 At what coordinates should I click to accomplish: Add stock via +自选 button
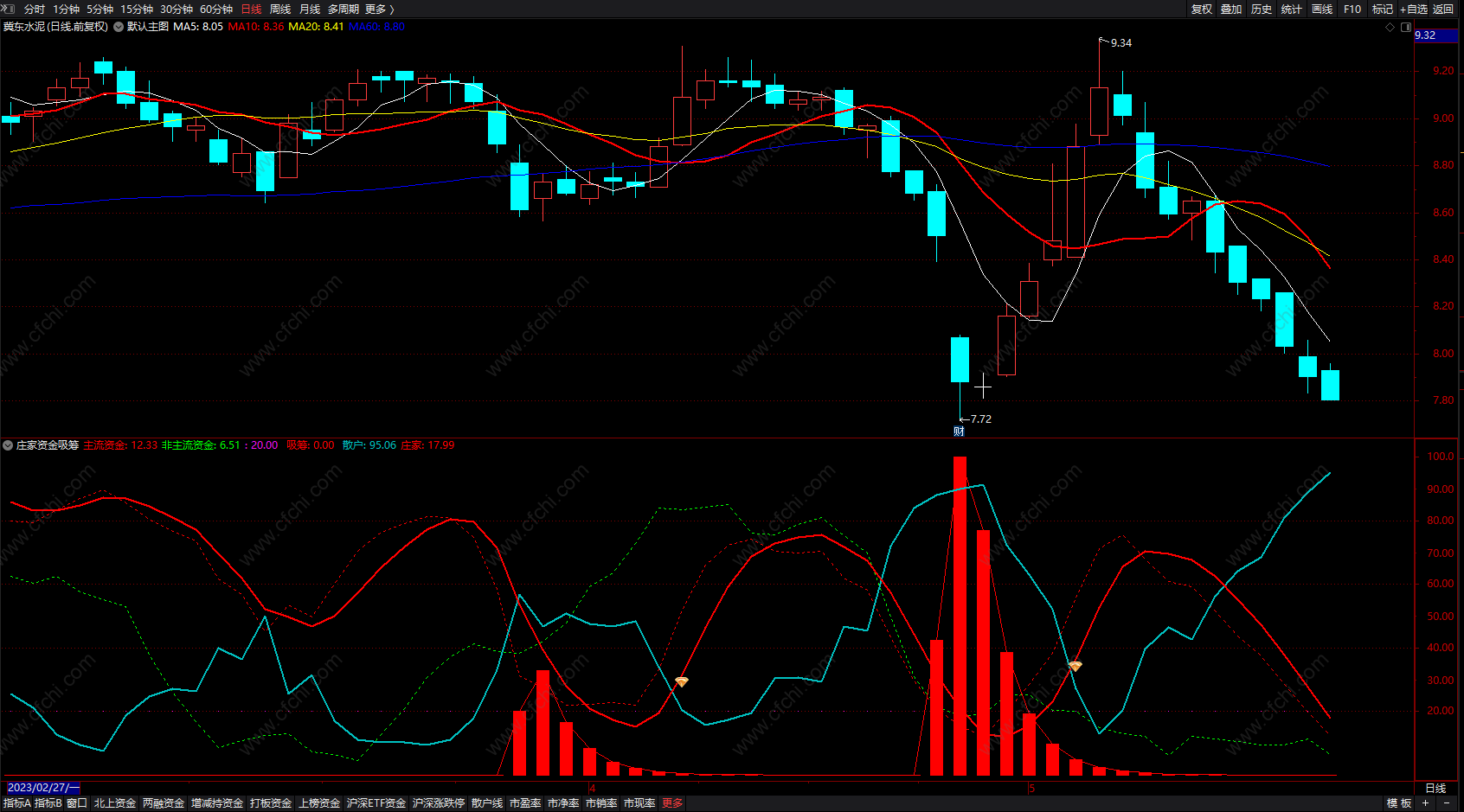[x=1414, y=10]
